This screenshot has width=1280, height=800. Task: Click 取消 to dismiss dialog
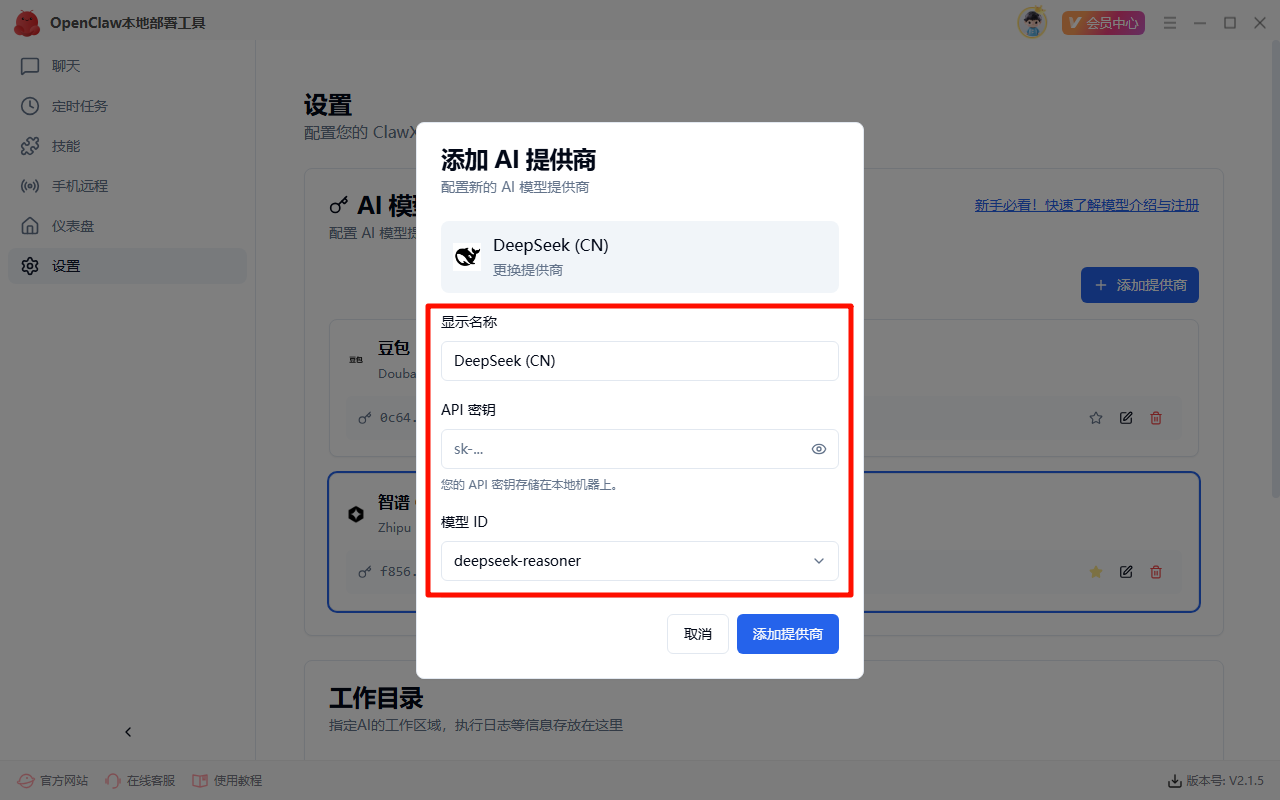697,634
